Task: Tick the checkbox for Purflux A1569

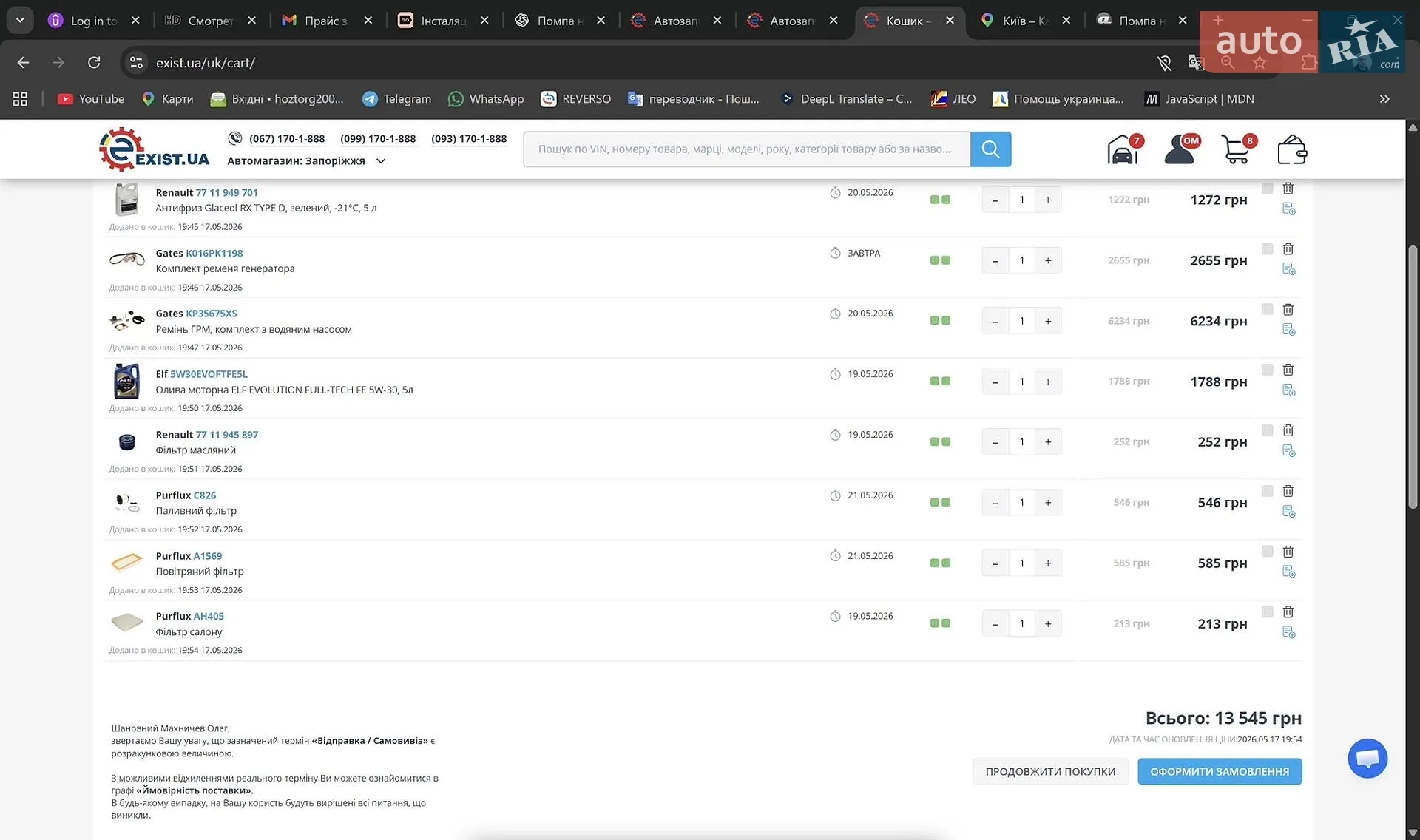Action: [x=1267, y=552]
